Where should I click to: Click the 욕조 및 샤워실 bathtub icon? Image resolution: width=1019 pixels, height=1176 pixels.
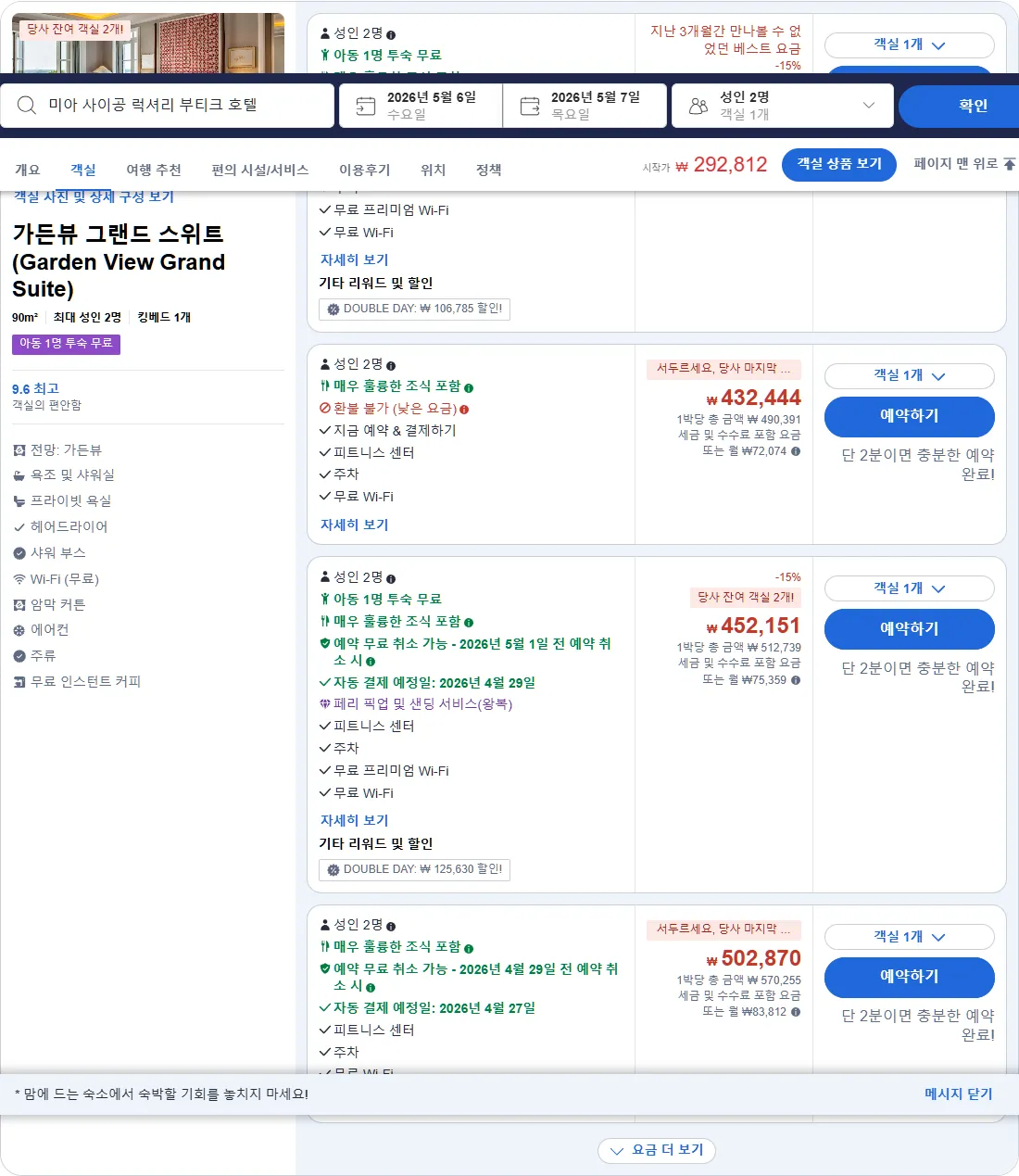19,475
